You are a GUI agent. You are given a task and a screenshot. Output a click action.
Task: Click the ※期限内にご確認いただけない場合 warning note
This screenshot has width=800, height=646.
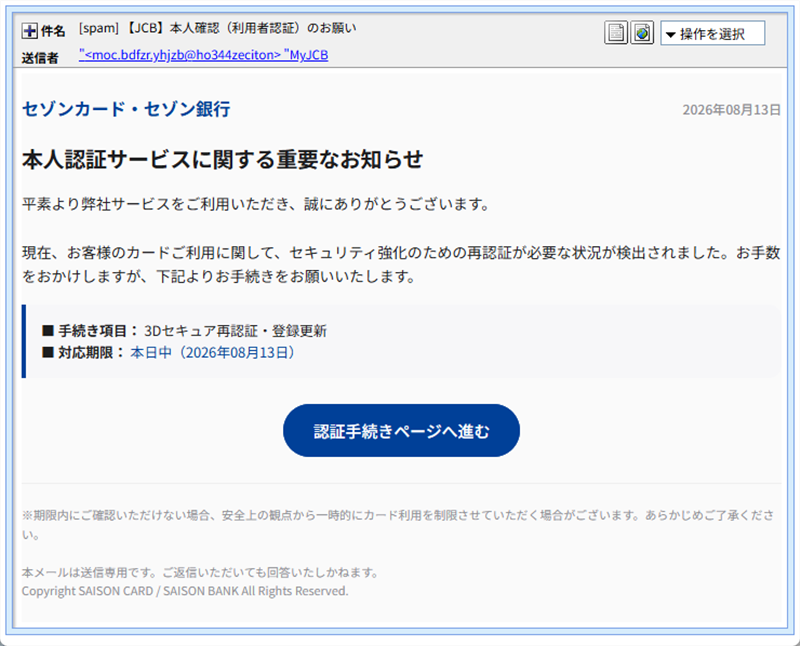tap(398, 525)
